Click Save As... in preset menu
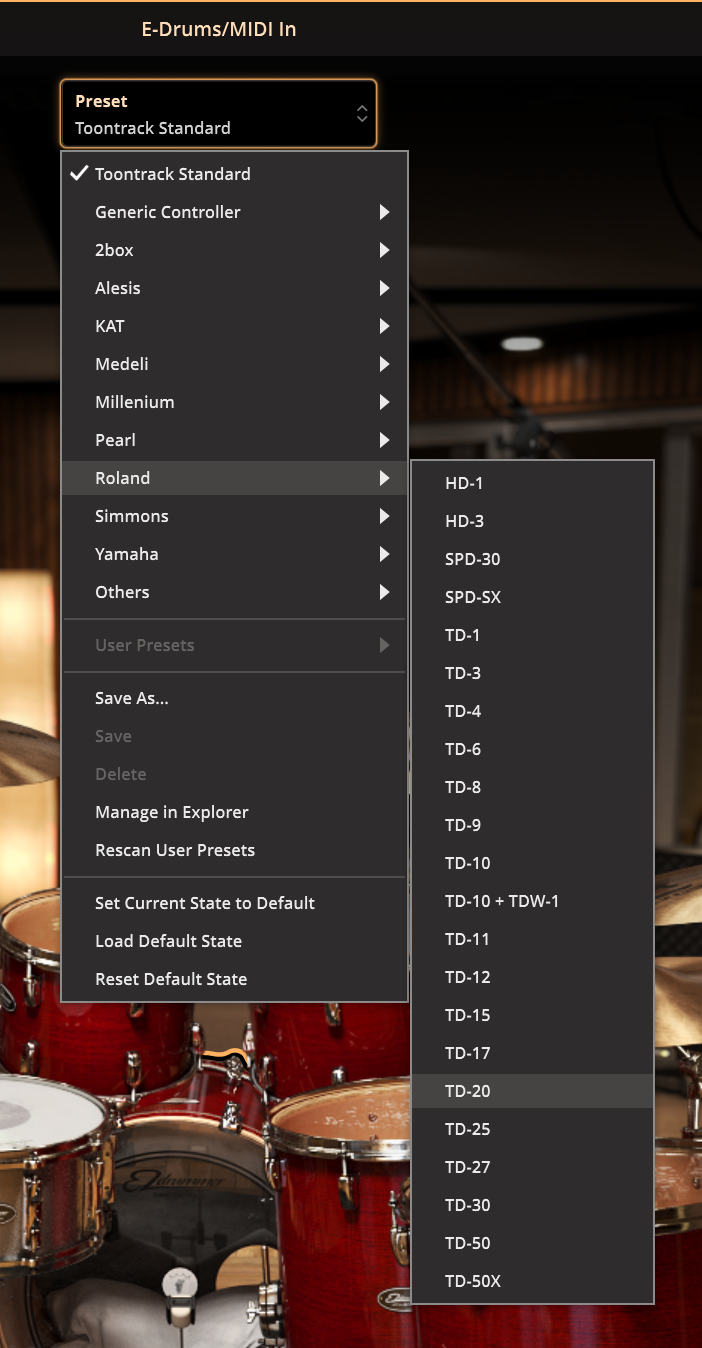Viewport: 702px width, 1348px height. pyautogui.click(x=132, y=698)
